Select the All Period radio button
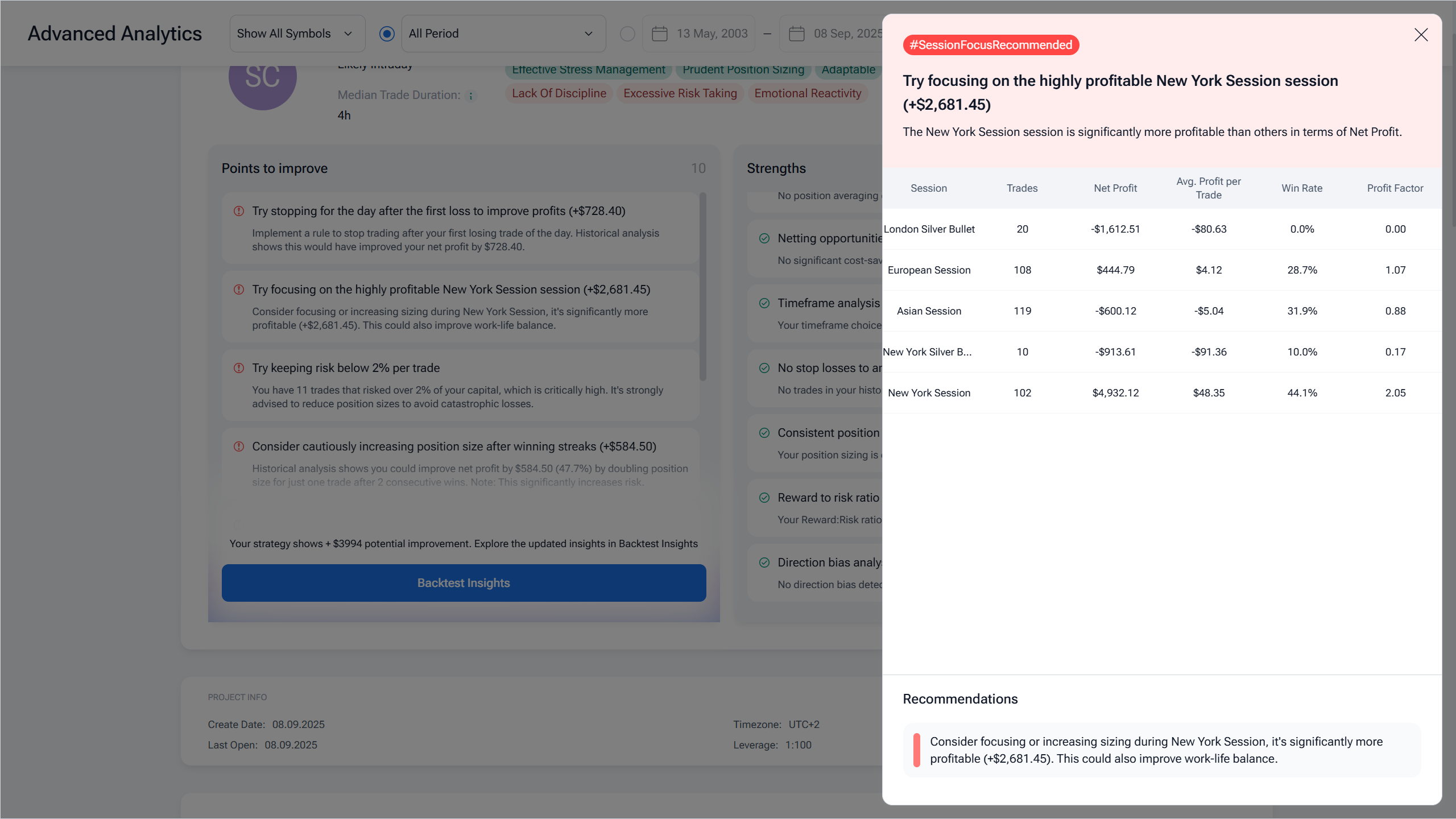This screenshot has width=1456, height=819. coord(387,34)
